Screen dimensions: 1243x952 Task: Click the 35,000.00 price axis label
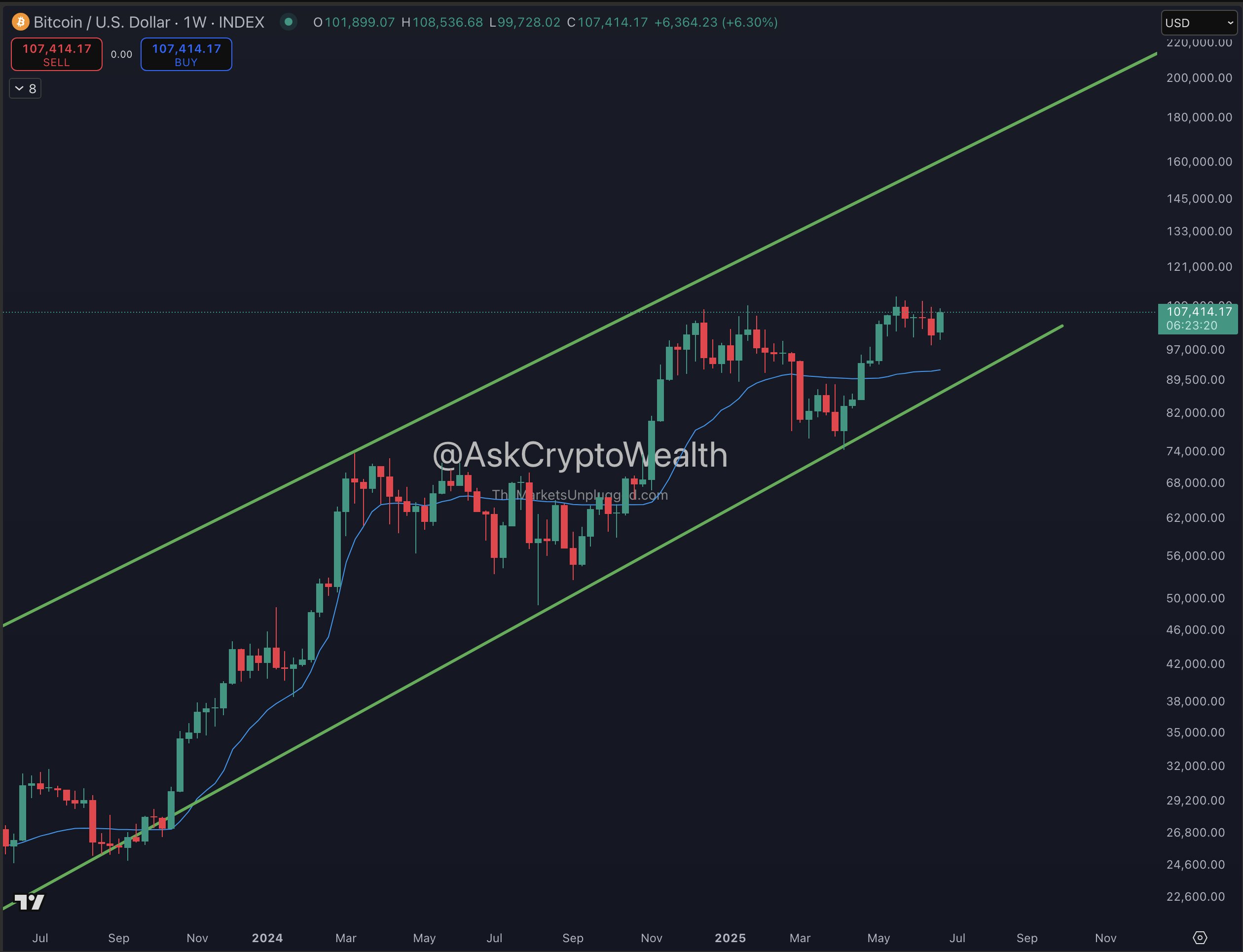pos(1196,732)
